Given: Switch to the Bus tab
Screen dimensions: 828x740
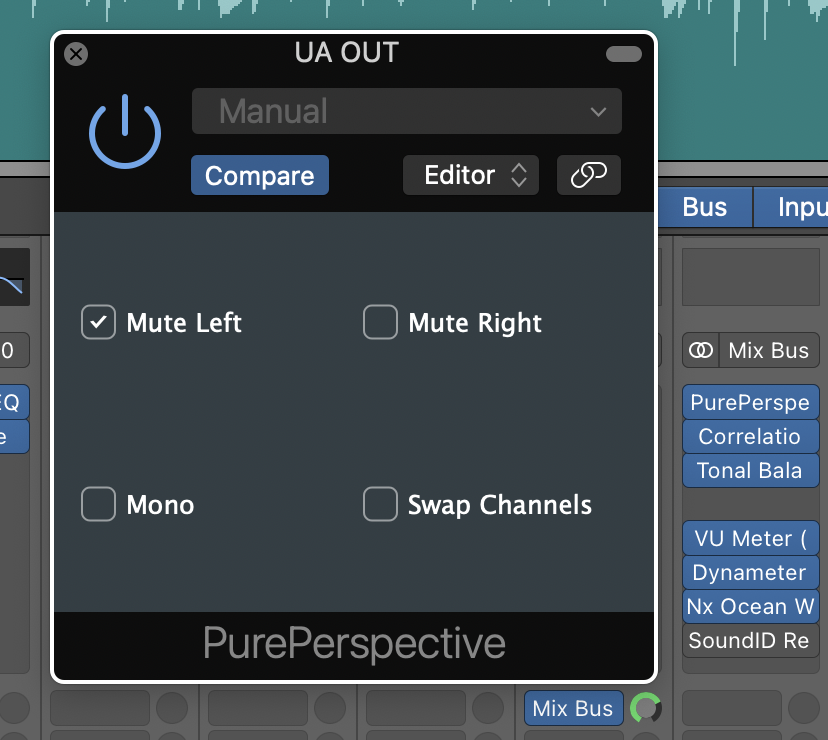Looking at the screenshot, I should (704, 207).
